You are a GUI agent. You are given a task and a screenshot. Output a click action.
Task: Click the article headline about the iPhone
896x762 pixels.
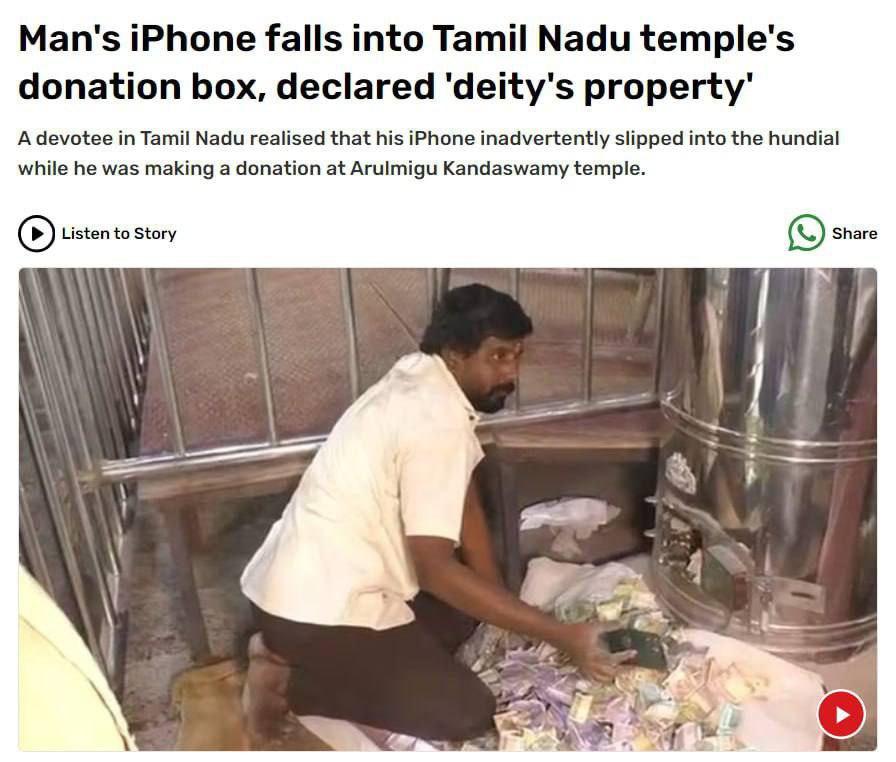point(406,62)
